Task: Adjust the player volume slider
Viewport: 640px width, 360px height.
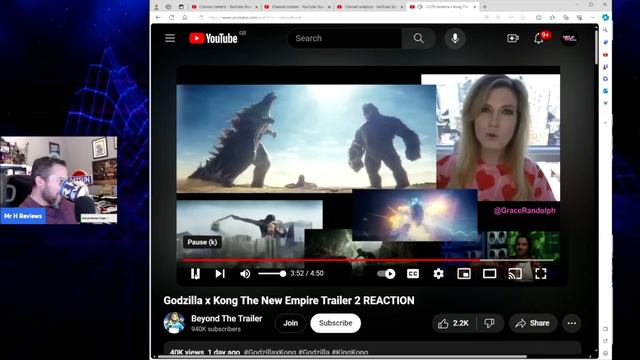Action: (x=272, y=273)
